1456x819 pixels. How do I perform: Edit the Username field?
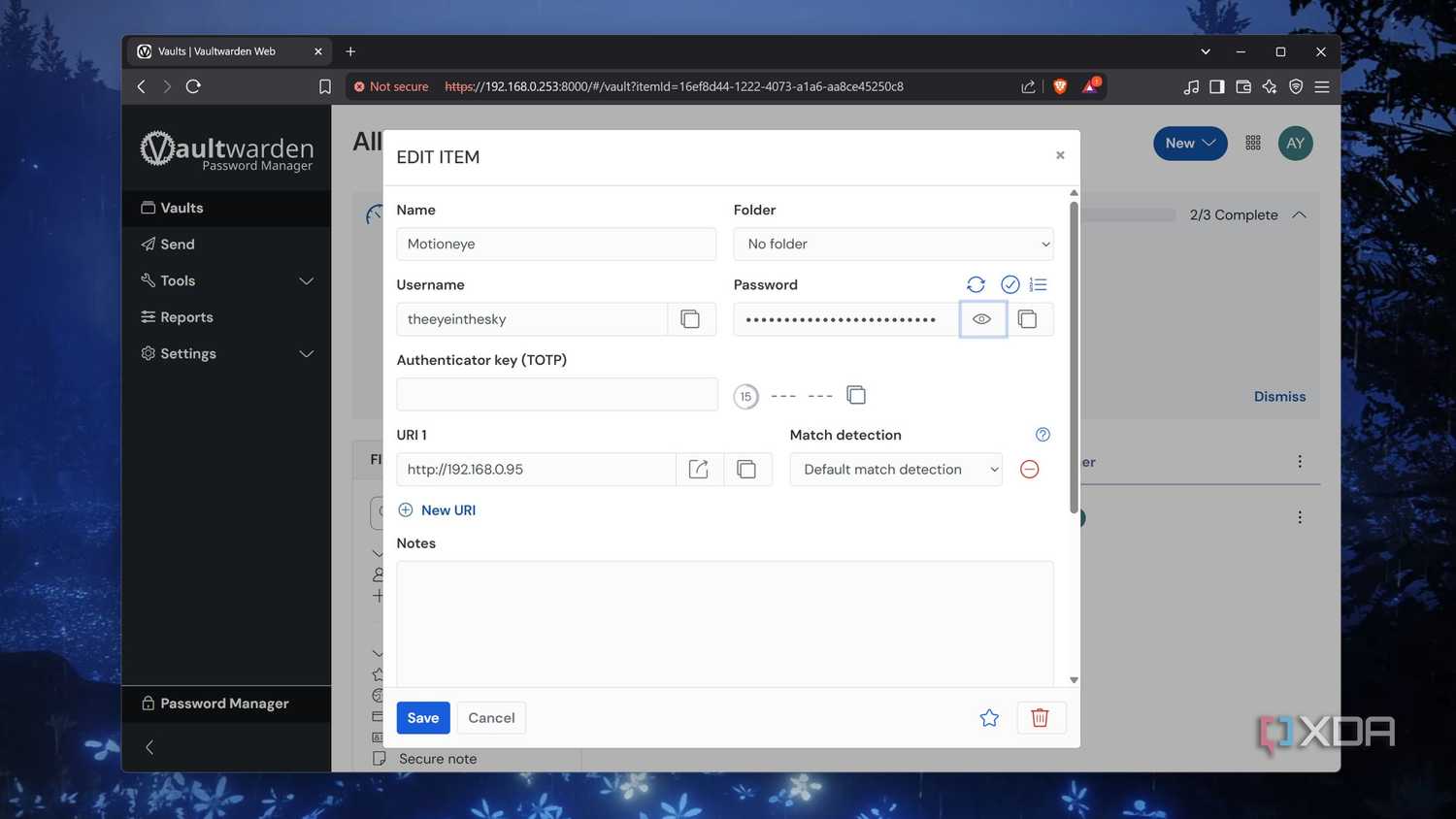(532, 319)
